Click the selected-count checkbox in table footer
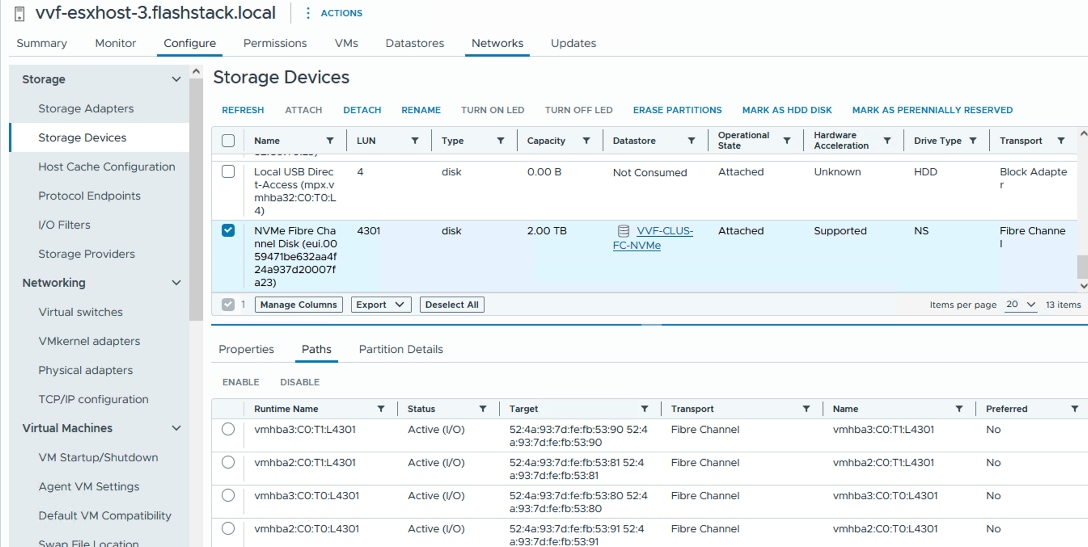This screenshot has height=547, width=1088. click(228, 305)
